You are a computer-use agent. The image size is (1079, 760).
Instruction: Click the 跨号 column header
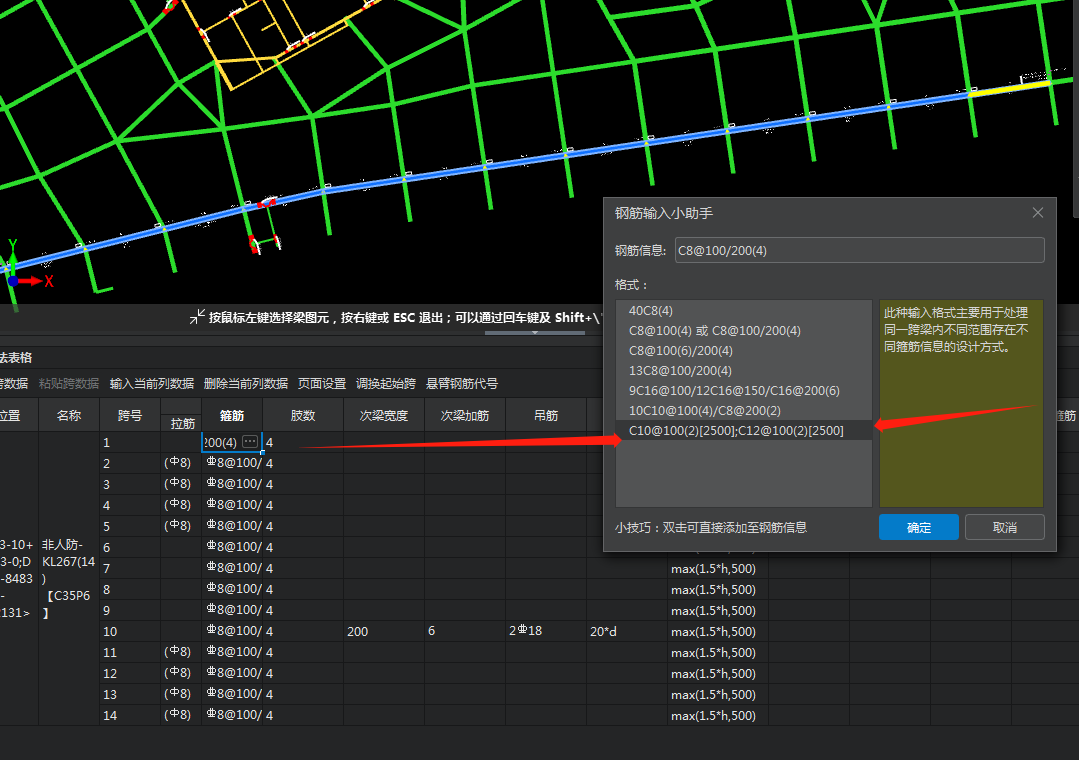[130, 415]
